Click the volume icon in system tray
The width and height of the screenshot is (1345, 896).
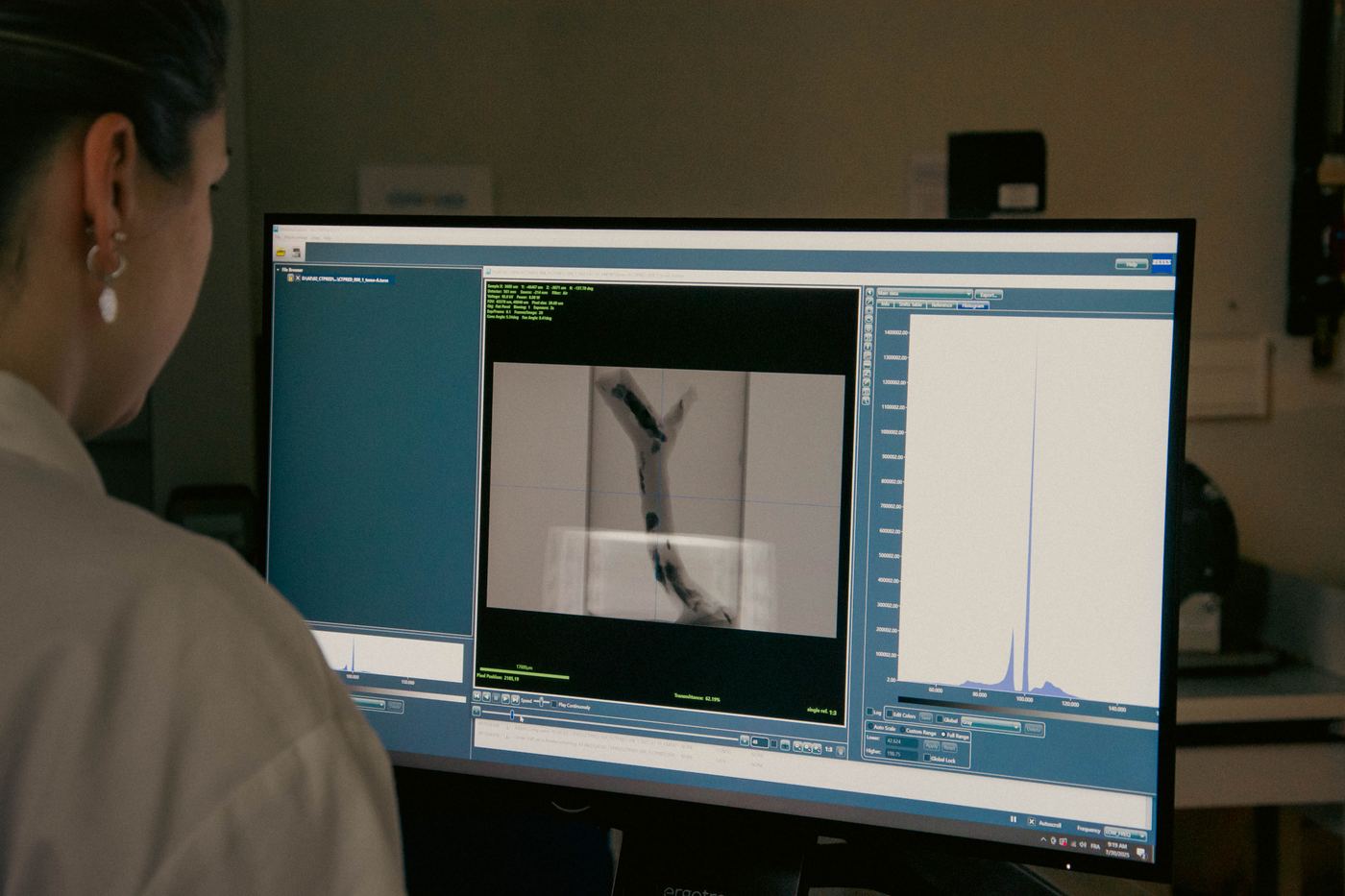[x=1083, y=845]
